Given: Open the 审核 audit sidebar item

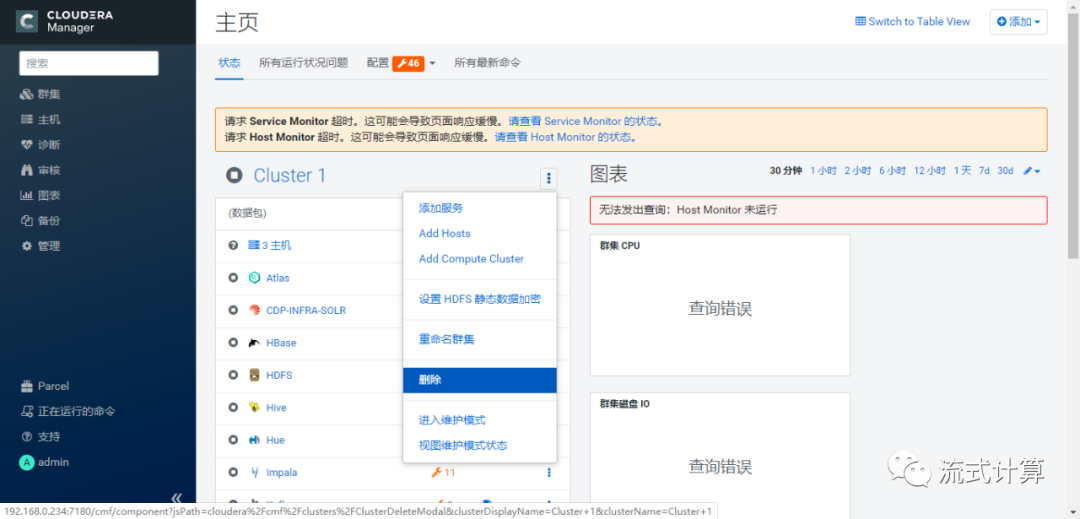Looking at the screenshot, I should click(x=40, y=170).
